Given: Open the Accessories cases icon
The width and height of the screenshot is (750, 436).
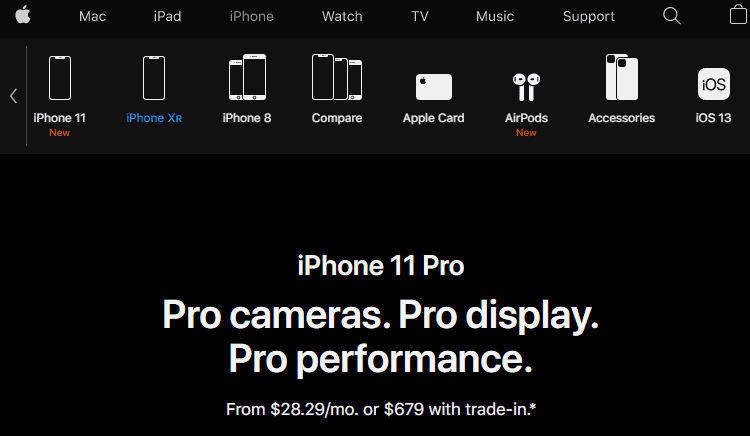Looking at the screenshot, I should coord(621,77).
